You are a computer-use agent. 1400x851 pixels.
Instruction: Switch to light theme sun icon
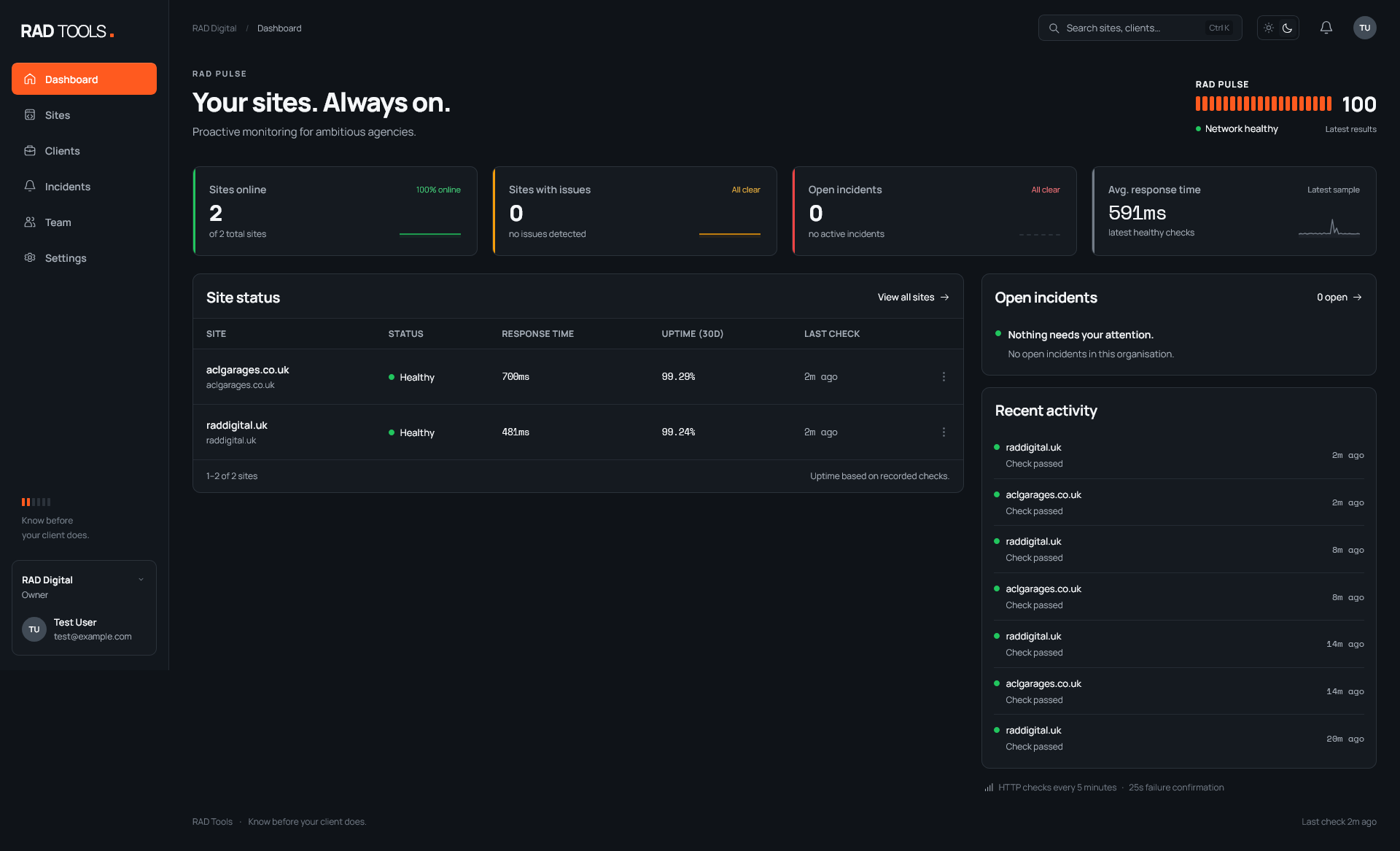click(1269, 28)
